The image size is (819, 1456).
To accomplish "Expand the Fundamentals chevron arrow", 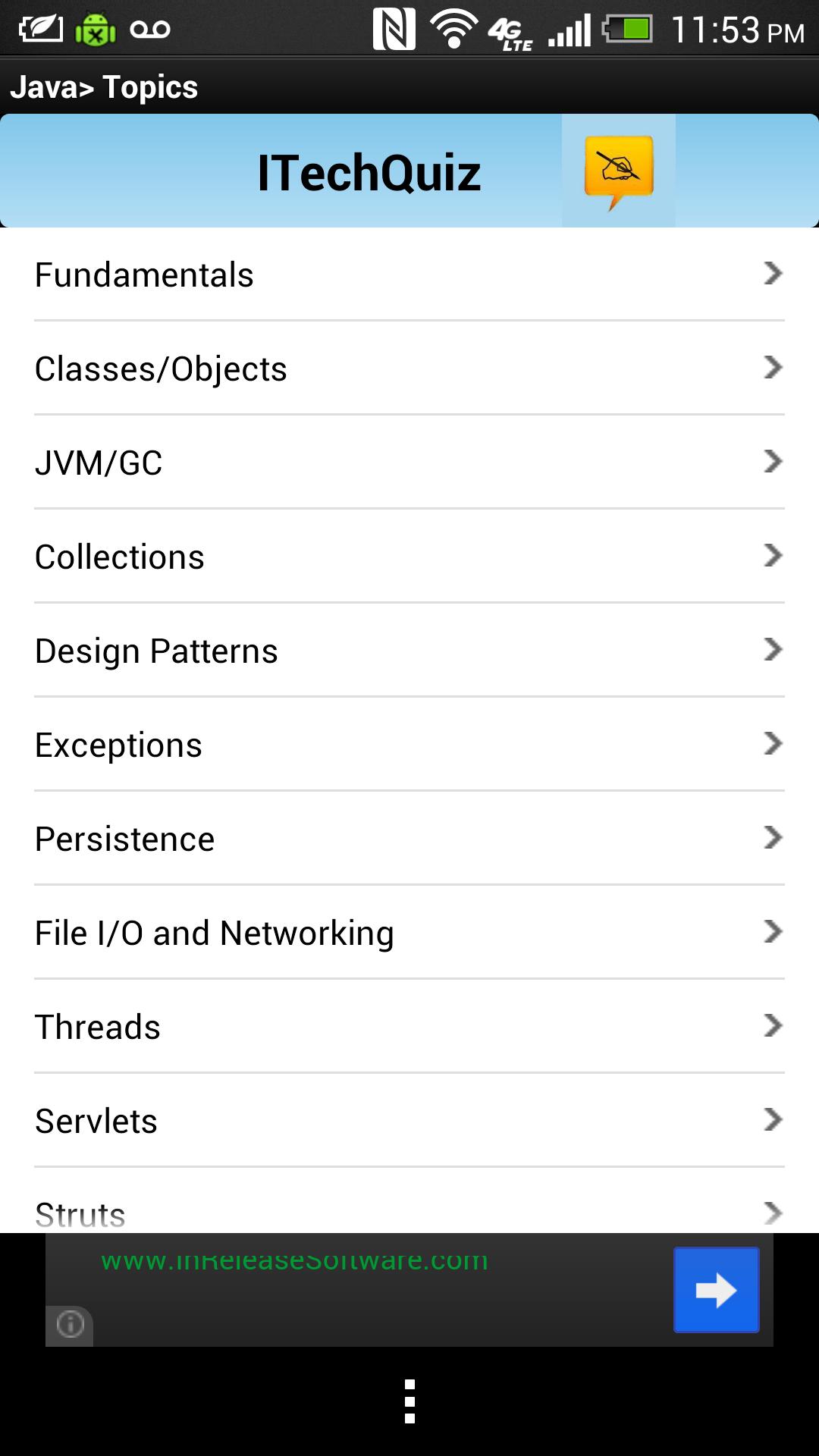I will 772,273.
